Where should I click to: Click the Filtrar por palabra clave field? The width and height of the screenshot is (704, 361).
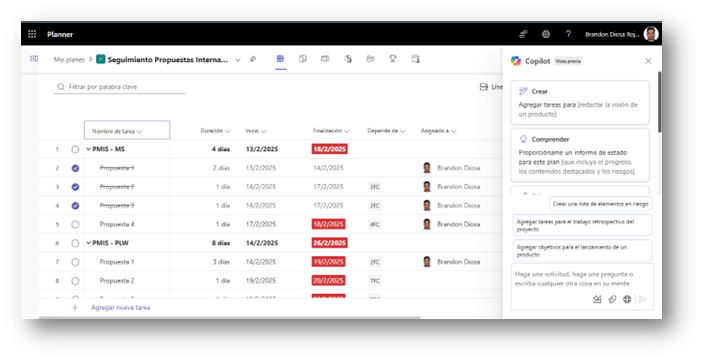point(119,87)
